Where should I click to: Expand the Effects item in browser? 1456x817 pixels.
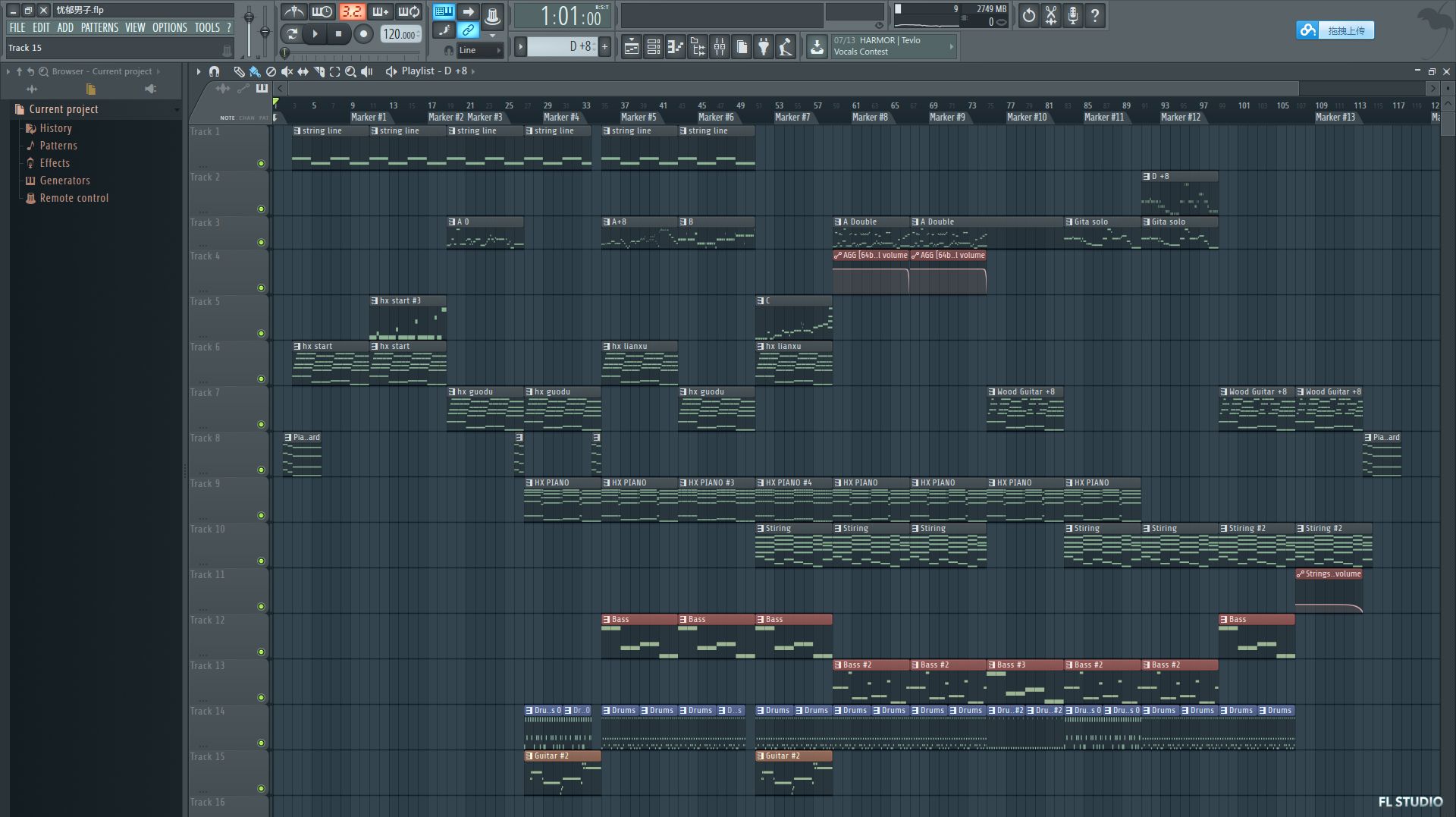55,163
